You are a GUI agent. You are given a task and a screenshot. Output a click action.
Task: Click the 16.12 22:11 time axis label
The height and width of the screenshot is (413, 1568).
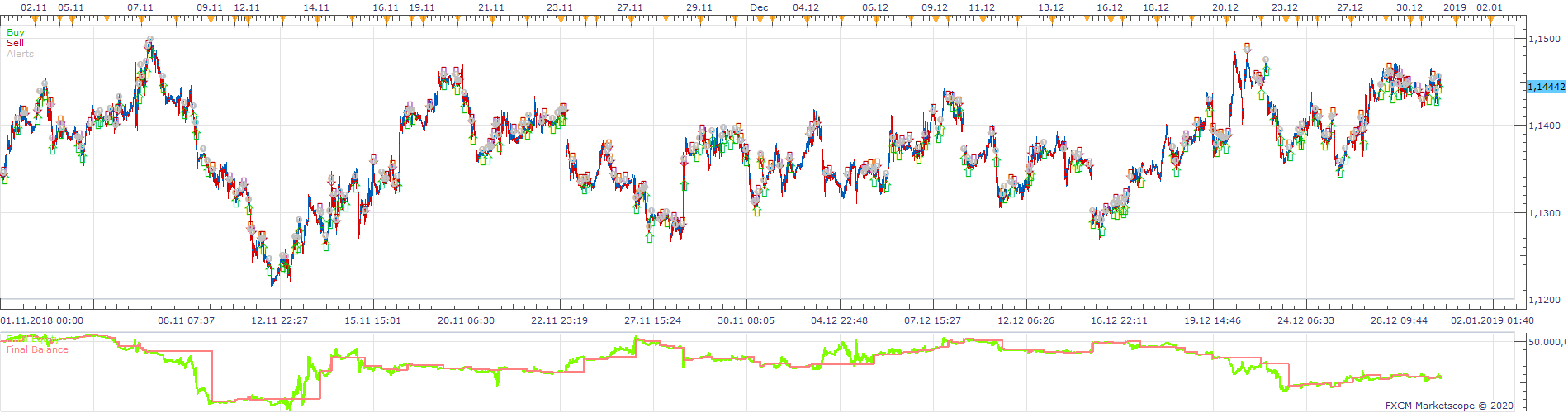tap(1119, 320)
